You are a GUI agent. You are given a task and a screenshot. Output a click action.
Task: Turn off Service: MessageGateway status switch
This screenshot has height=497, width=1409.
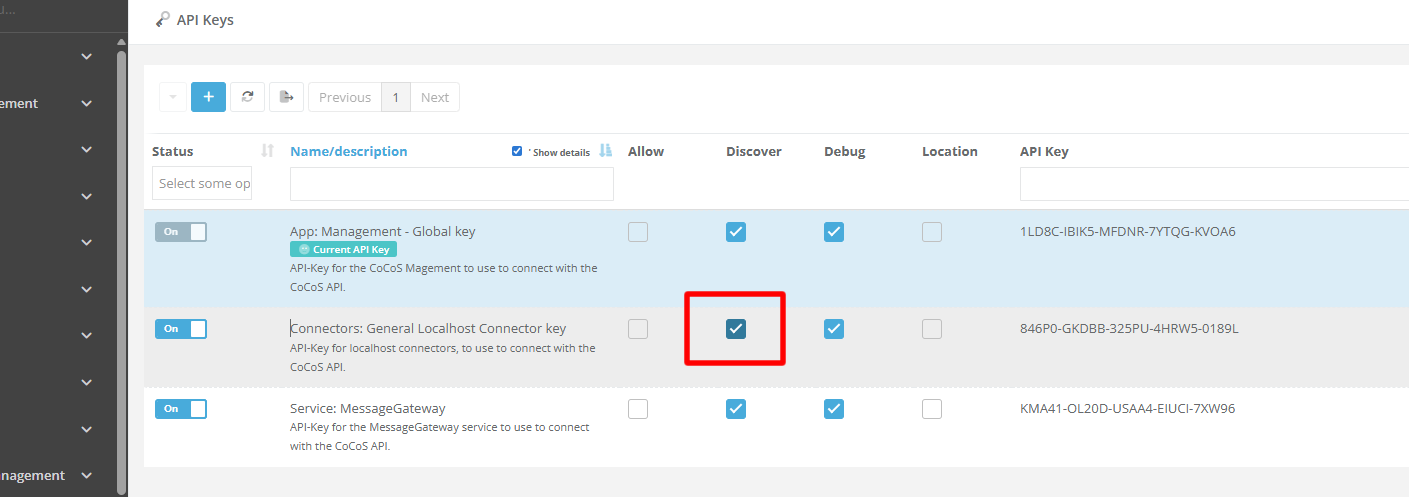(181, 409)
